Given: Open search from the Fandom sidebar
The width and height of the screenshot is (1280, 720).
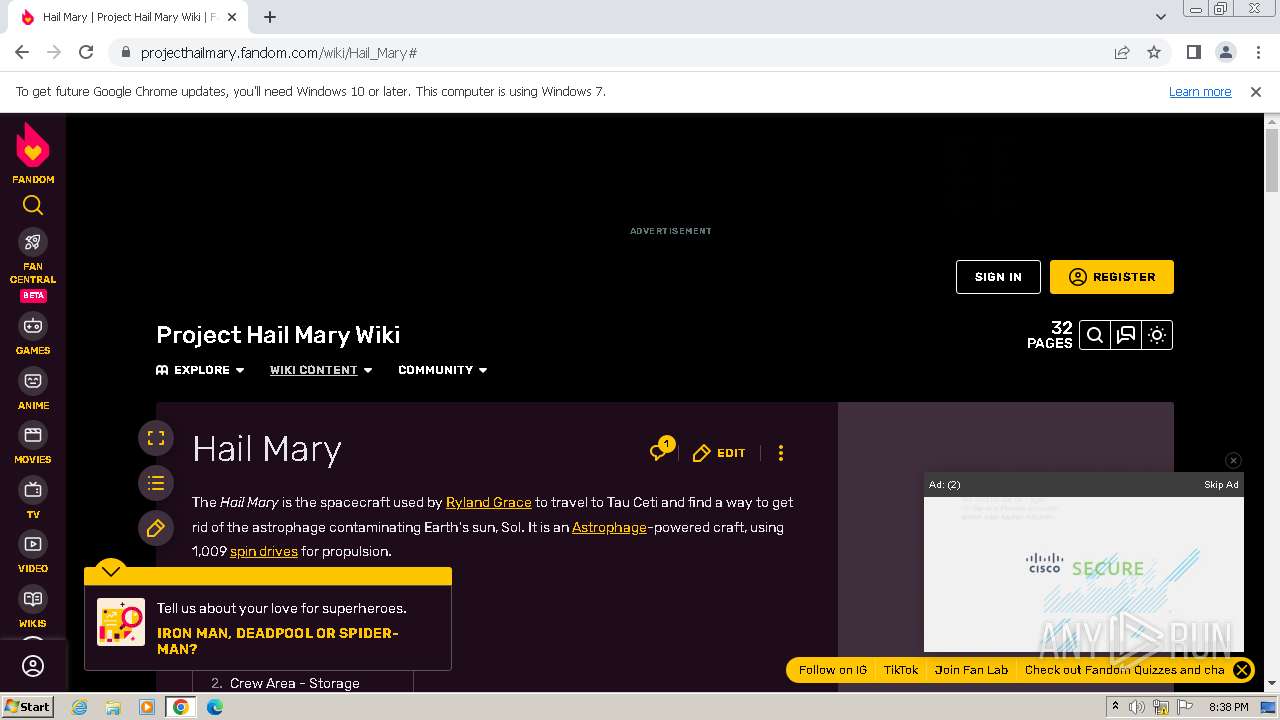Looking at the screenshot, I should (x=33, y=205).
